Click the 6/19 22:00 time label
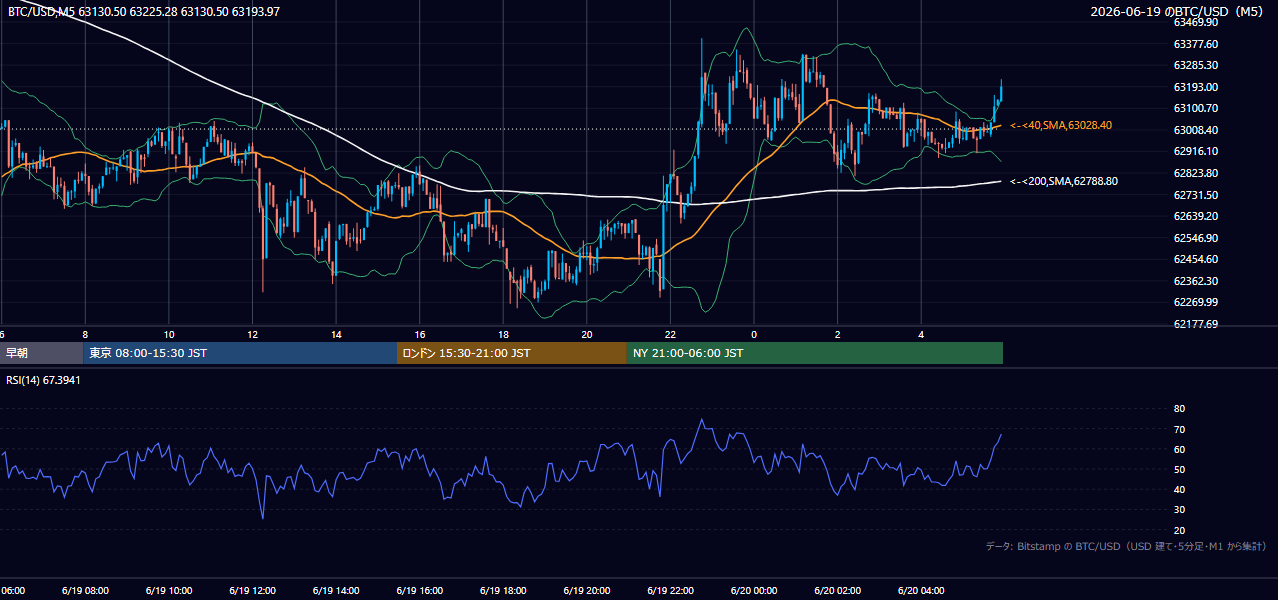Screen dimensions: 1278x600 coord(670,591)
